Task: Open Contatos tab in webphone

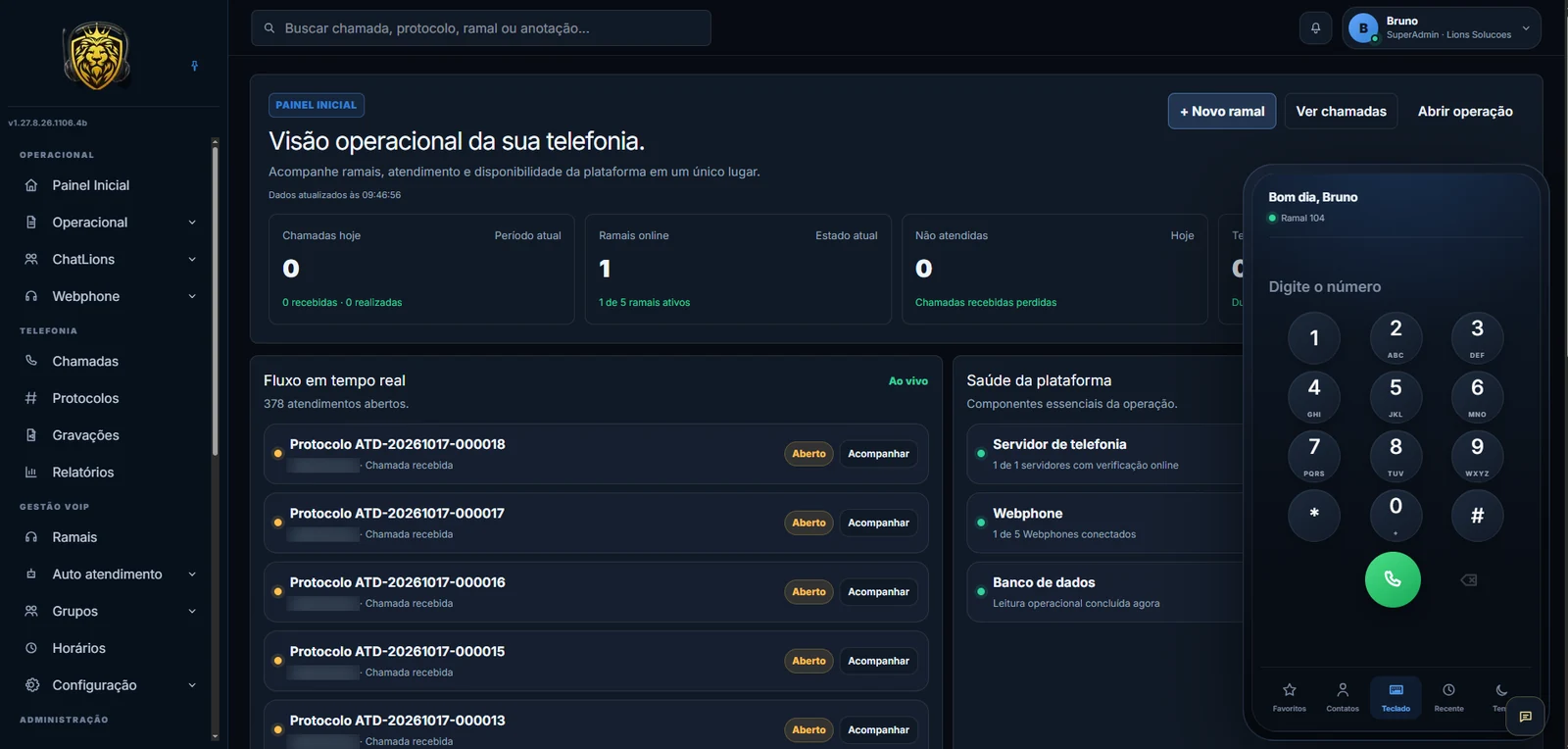Action: (x=1343, y=697)
